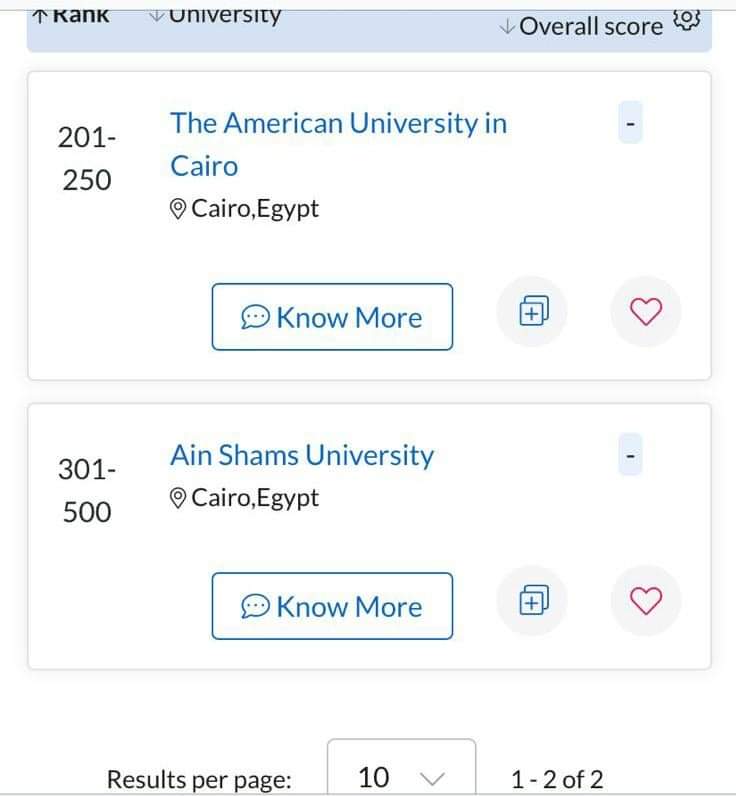Open Ain Shams University profile link
Screen dimensions: 736x796
click(x=302, y=456)
